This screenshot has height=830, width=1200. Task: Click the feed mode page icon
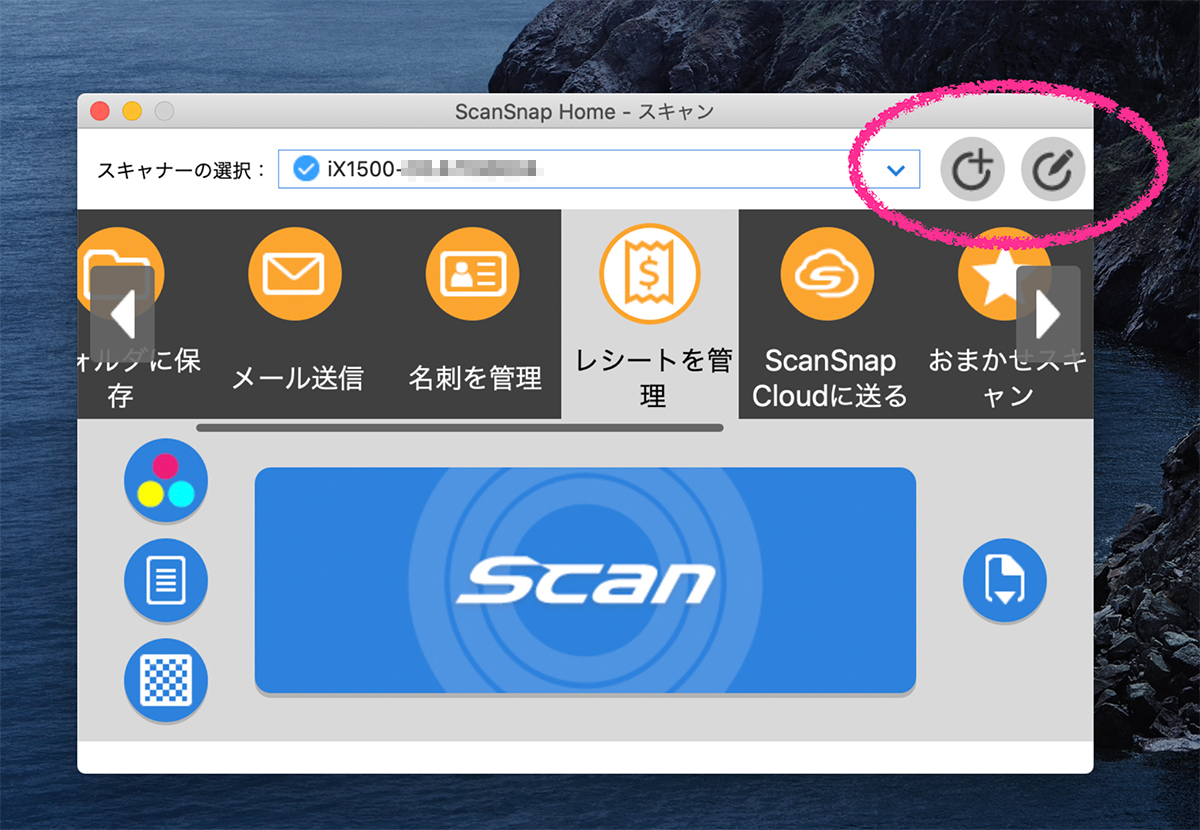coord(1004,580)
